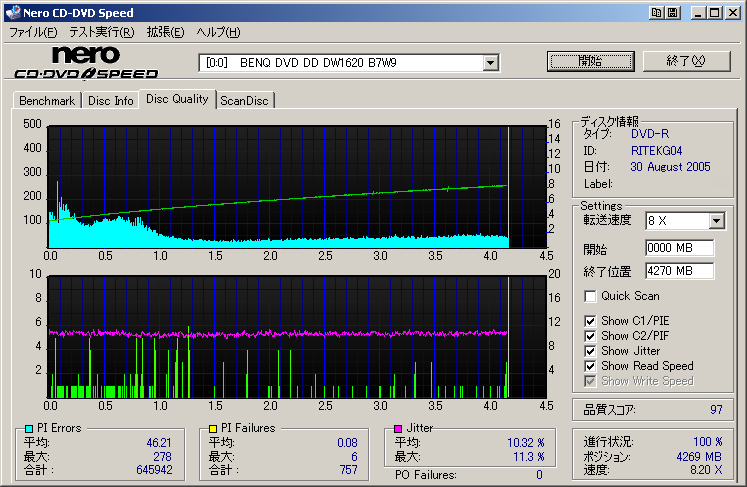Viewport: 747px width, 487px height.
Task: Maximize the Nero CD-DVD Speed window
Action: (x=715, y=13)
